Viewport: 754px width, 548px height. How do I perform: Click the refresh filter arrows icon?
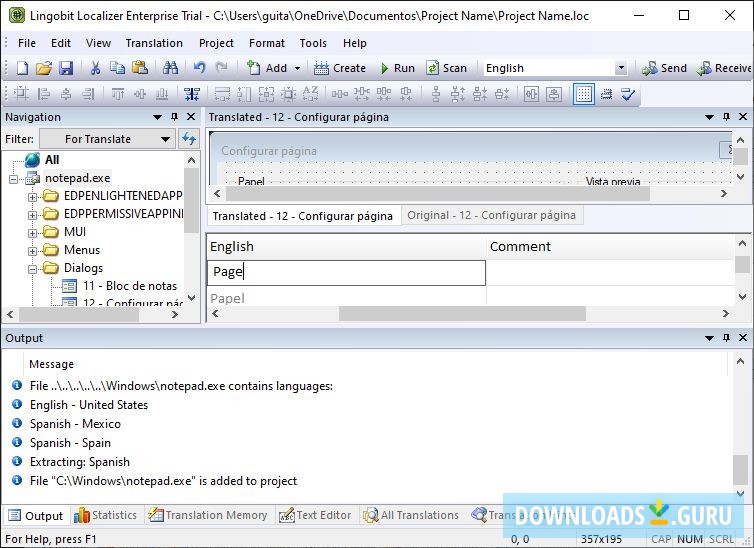188,139
